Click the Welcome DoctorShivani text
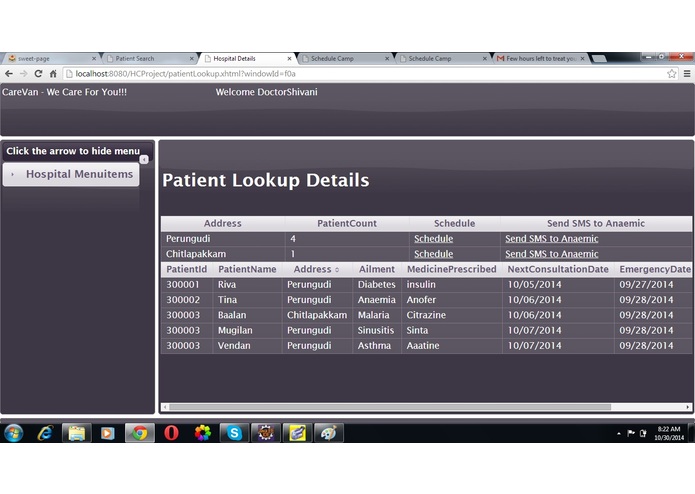Viewport: 695px width, 494px height. tap(266, 93)
